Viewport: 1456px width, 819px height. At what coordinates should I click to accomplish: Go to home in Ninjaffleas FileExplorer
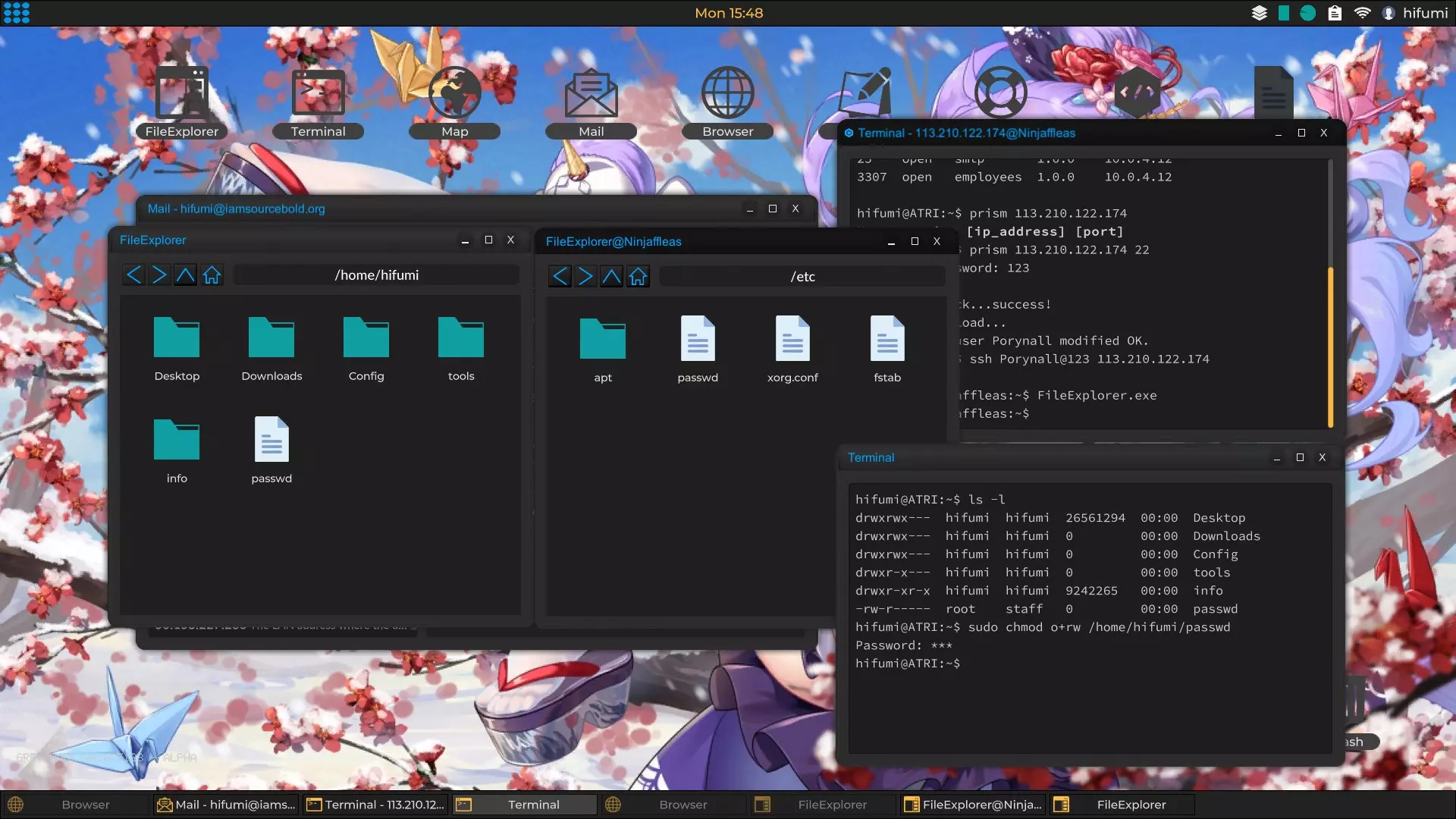639,277
